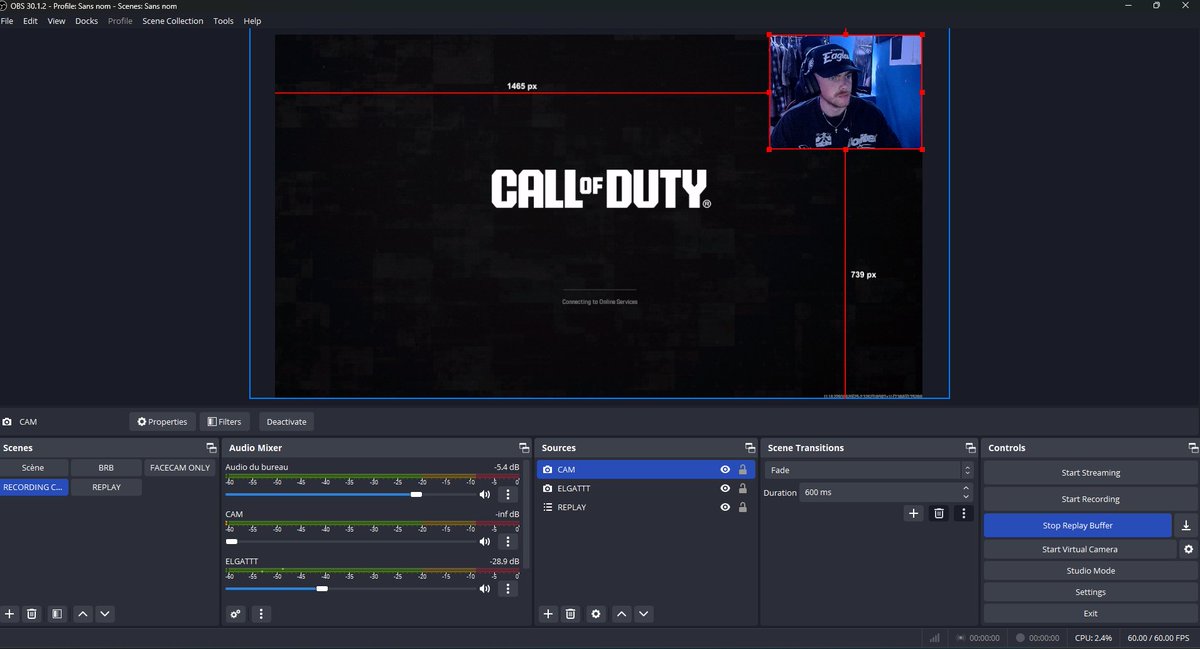
Task: Click Start Recording button
Action: 1090,499
